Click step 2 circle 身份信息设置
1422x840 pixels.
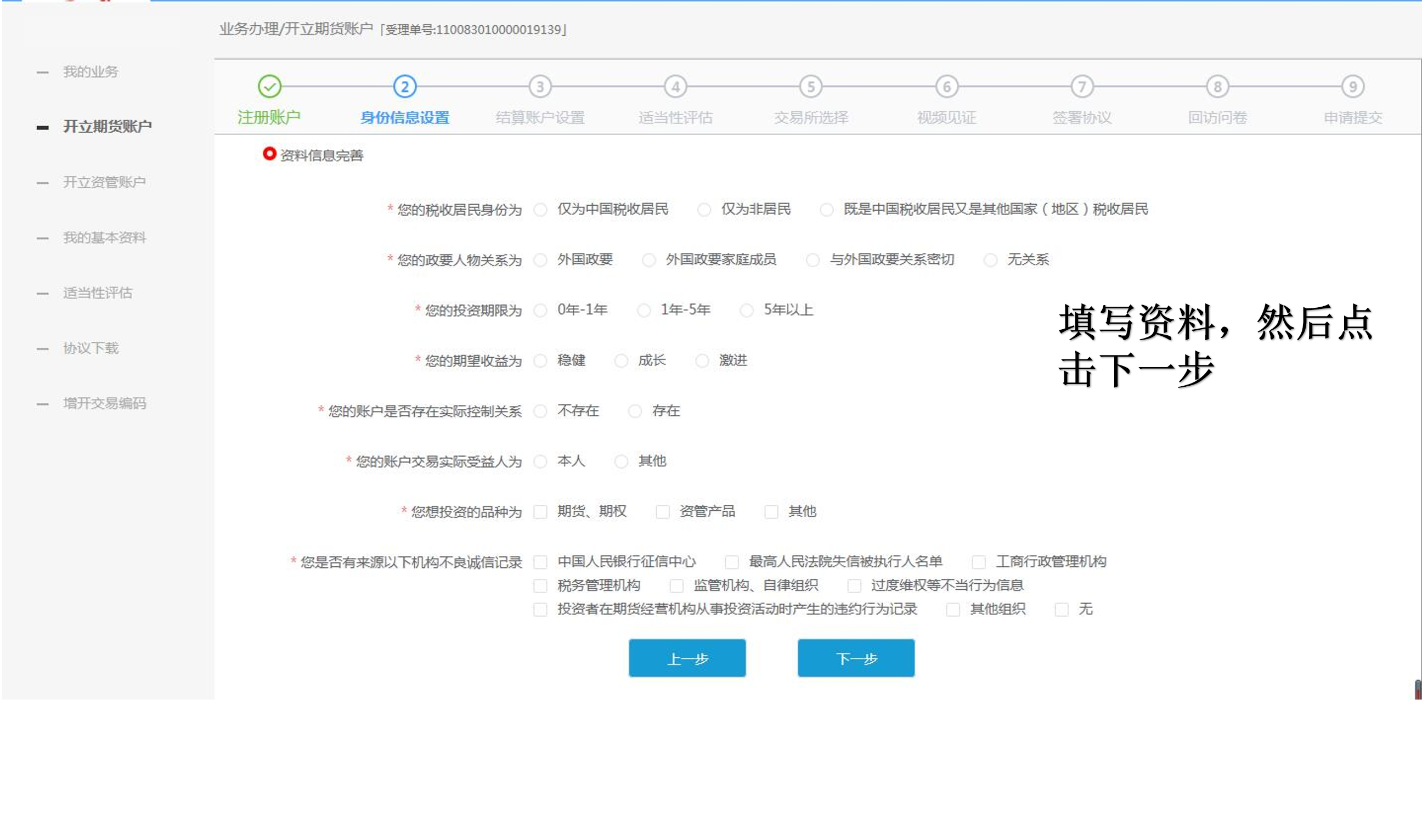tap(404, 87)
